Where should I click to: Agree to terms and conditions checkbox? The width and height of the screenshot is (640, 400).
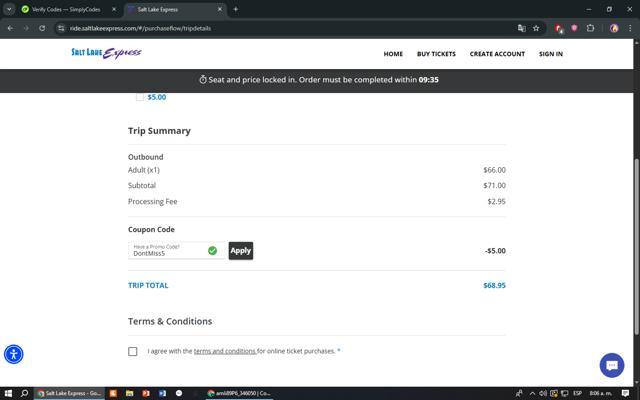[x=133, y=351]
